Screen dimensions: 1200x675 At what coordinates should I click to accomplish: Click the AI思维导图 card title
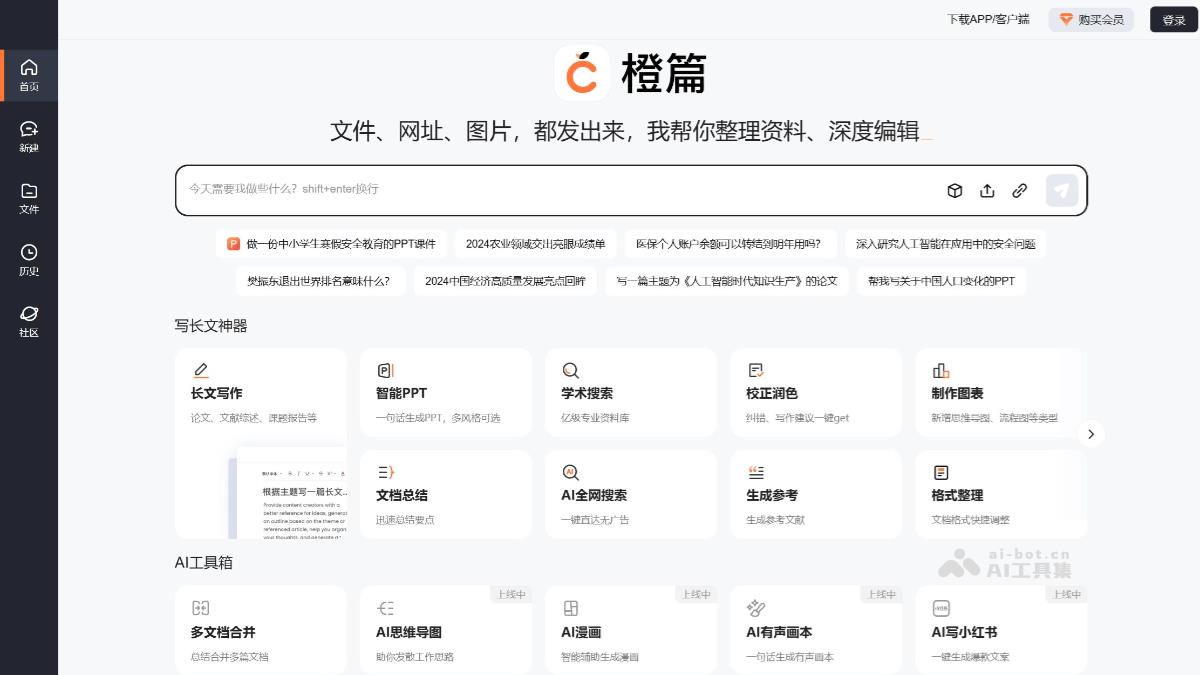click(409, 632)
